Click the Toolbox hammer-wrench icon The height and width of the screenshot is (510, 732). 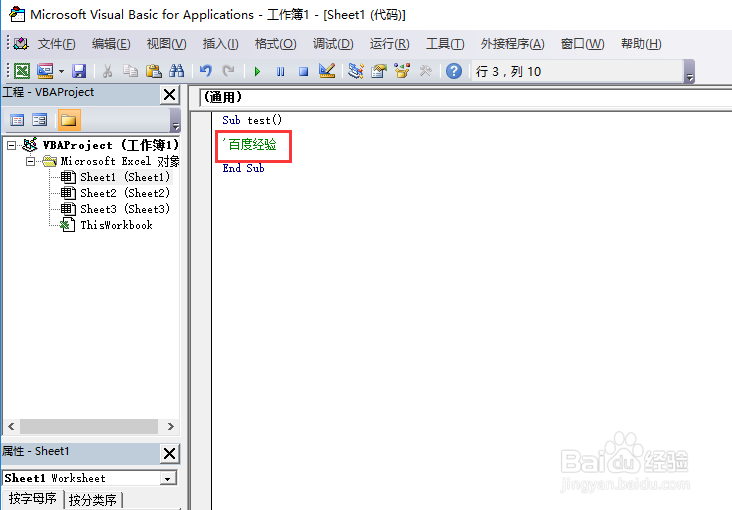tap(425, 71)
